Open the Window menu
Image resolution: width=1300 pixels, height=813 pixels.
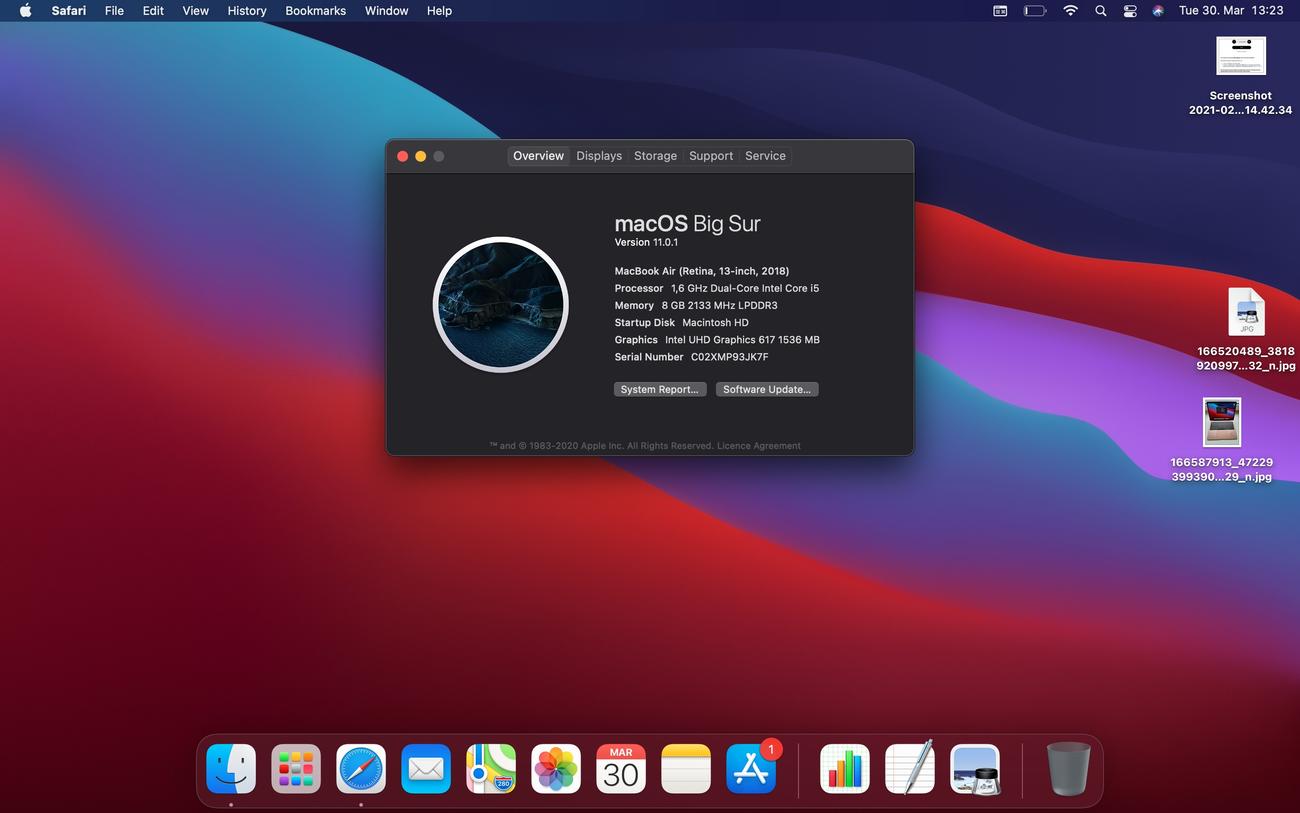386,10
